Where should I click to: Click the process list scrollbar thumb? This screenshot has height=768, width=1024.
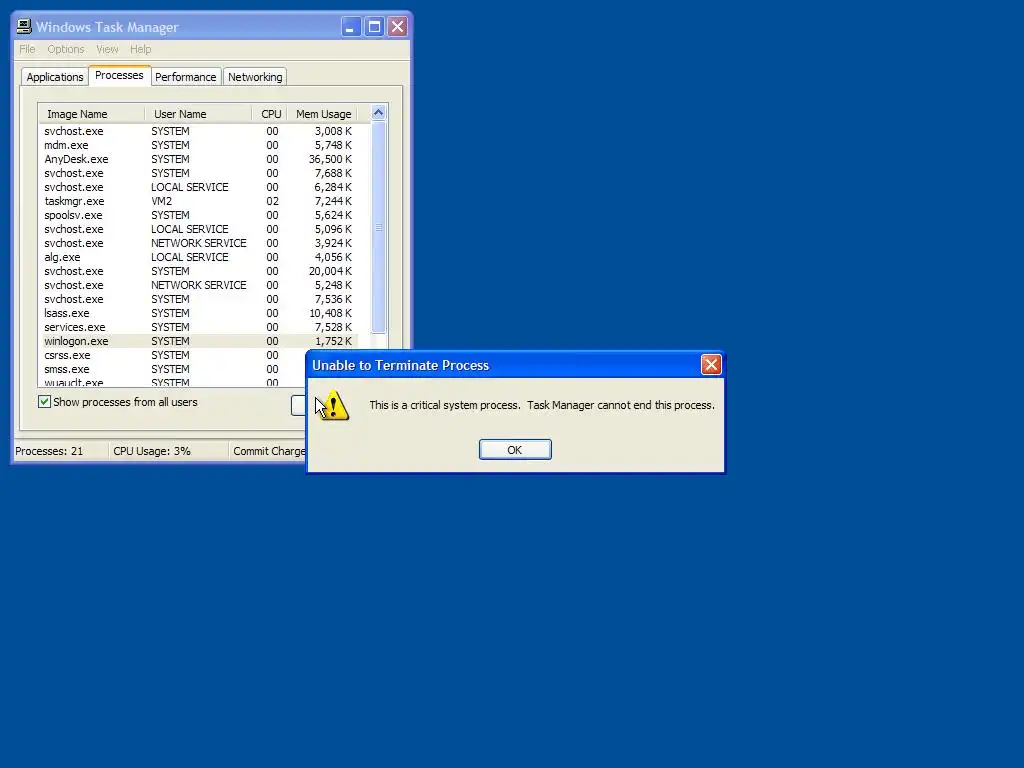pyautogui.click(x=378, y=227)
